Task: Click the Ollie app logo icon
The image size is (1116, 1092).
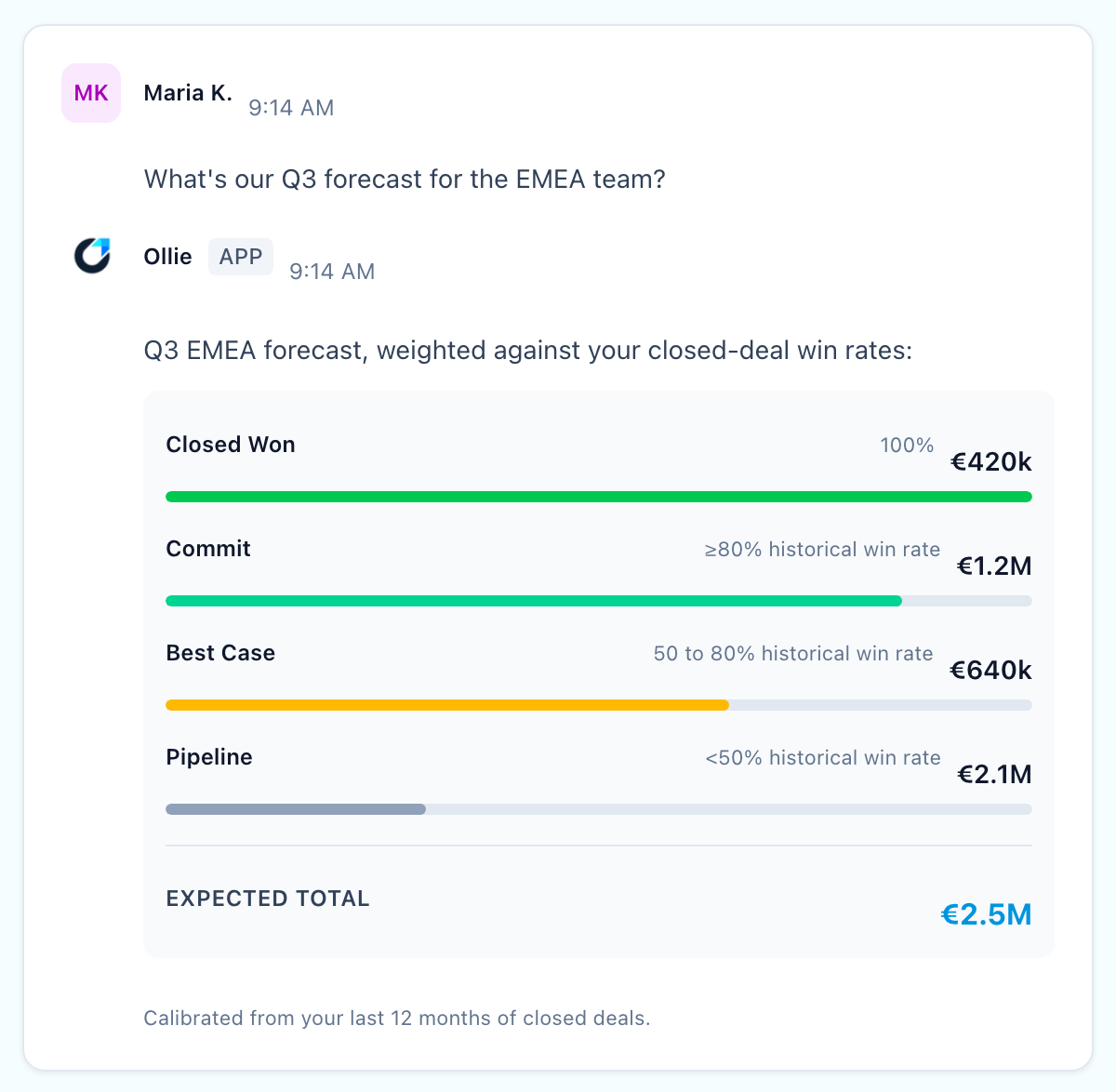Action: coord(91,256)
